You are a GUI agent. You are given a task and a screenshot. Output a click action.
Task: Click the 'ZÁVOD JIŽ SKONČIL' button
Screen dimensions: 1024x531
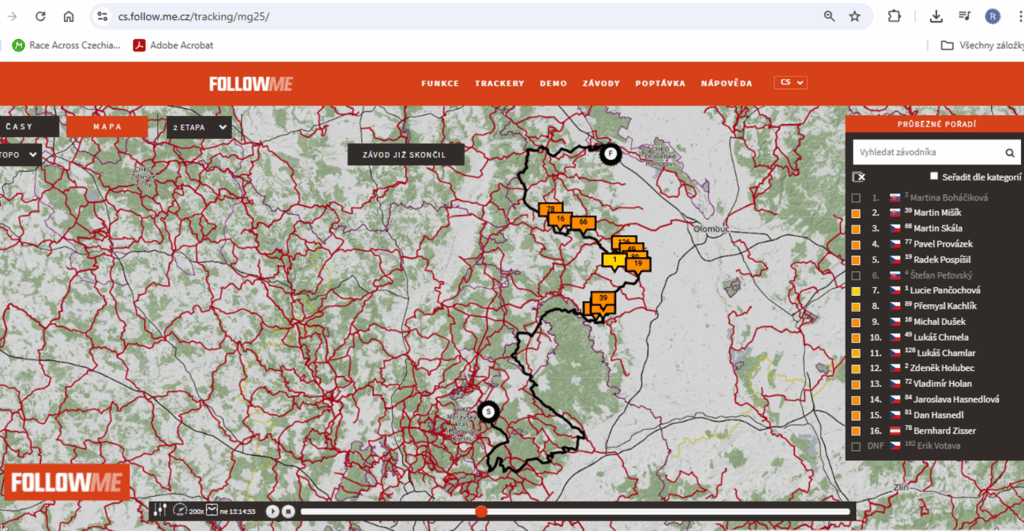tap(405, 155)
